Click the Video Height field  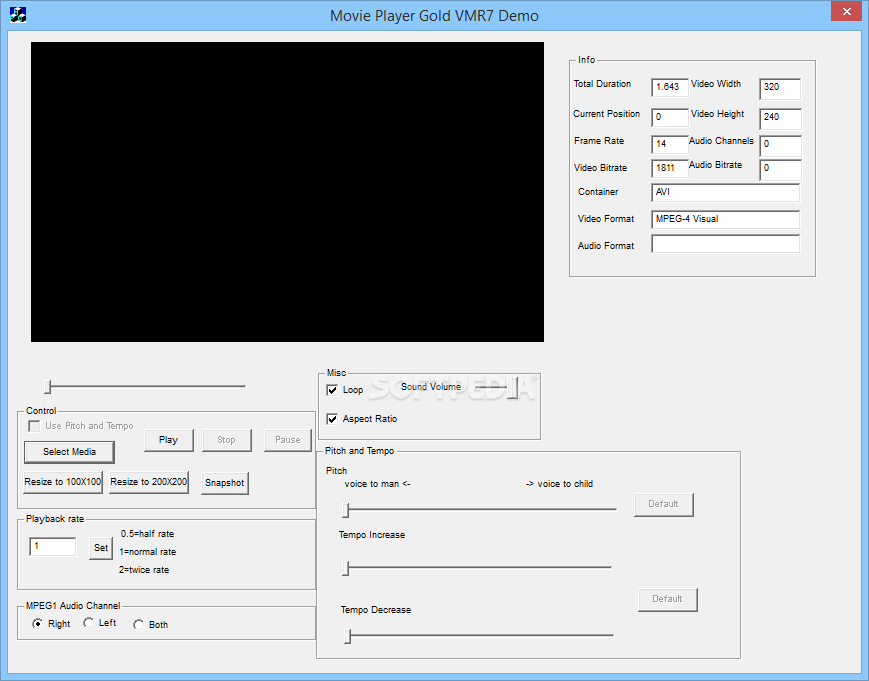(780, 119)
